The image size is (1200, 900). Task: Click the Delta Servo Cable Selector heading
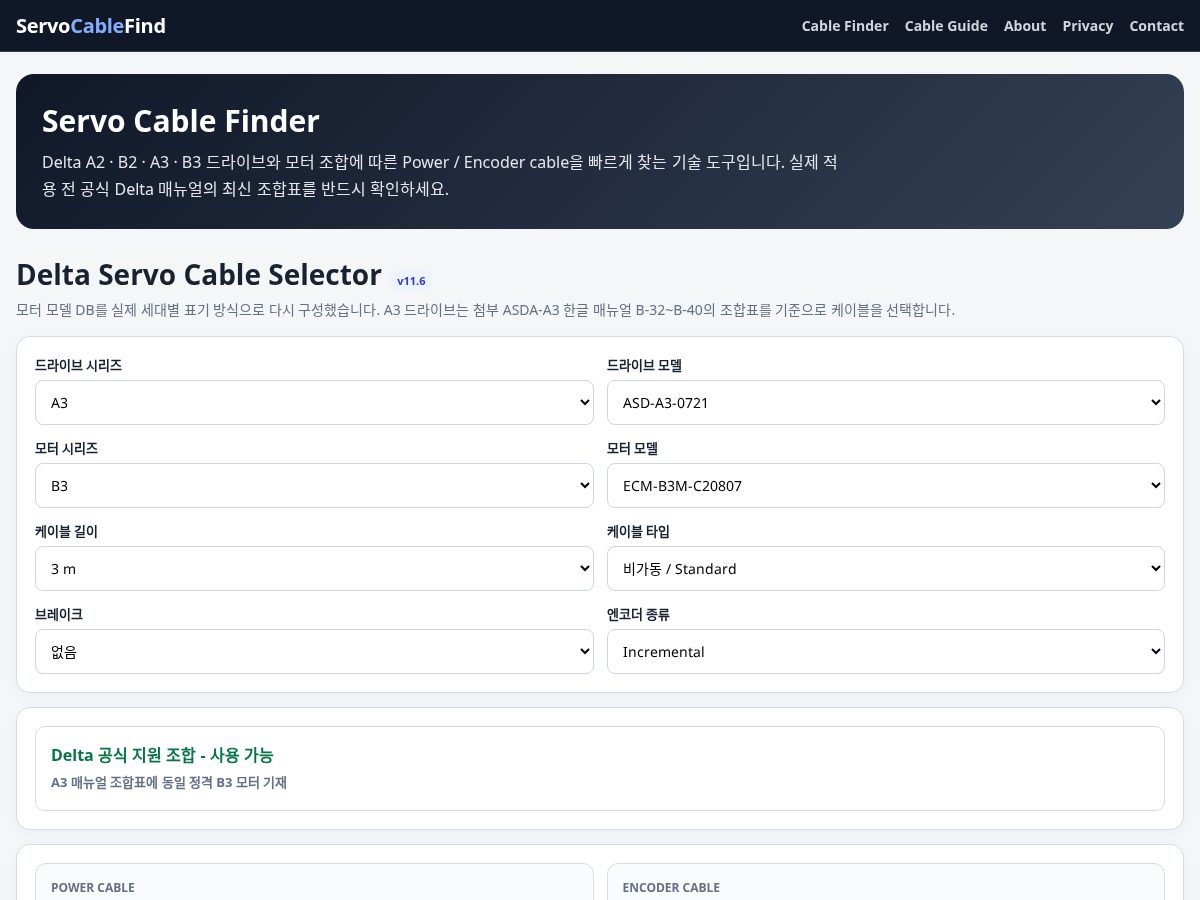(x=199, y=275)
